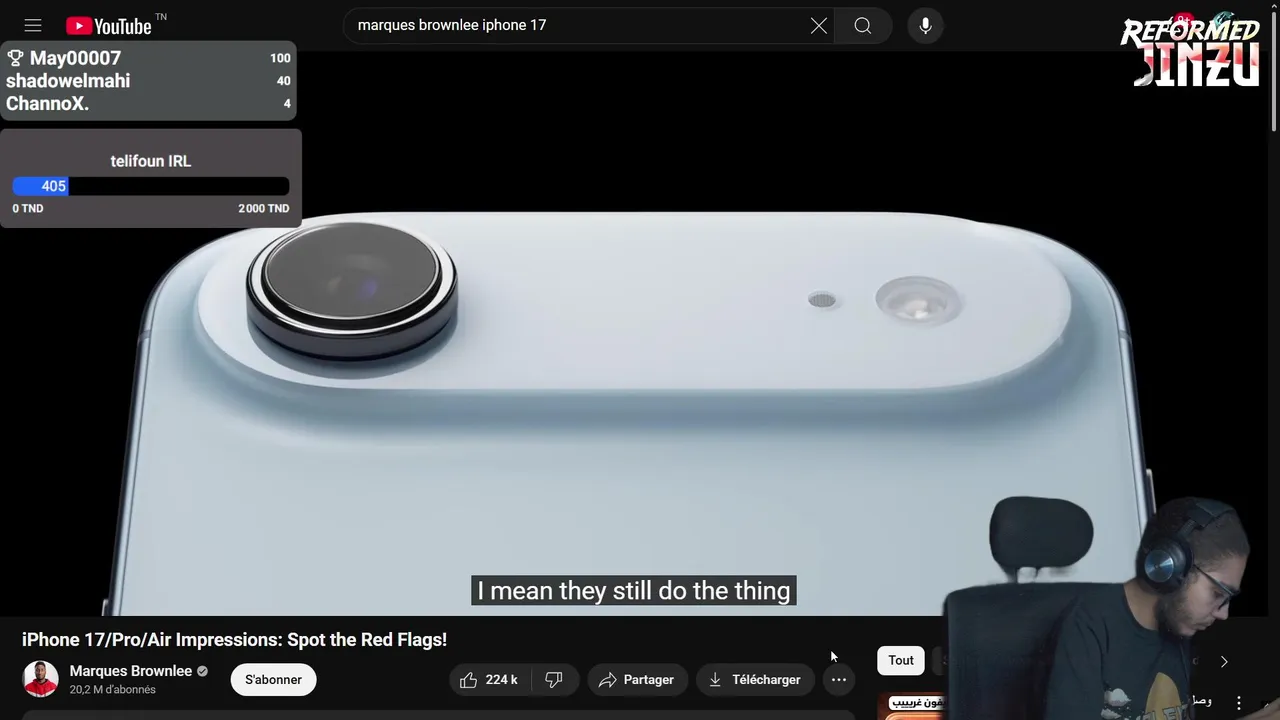
Task: Click the video title text
Action: [234, 640]
